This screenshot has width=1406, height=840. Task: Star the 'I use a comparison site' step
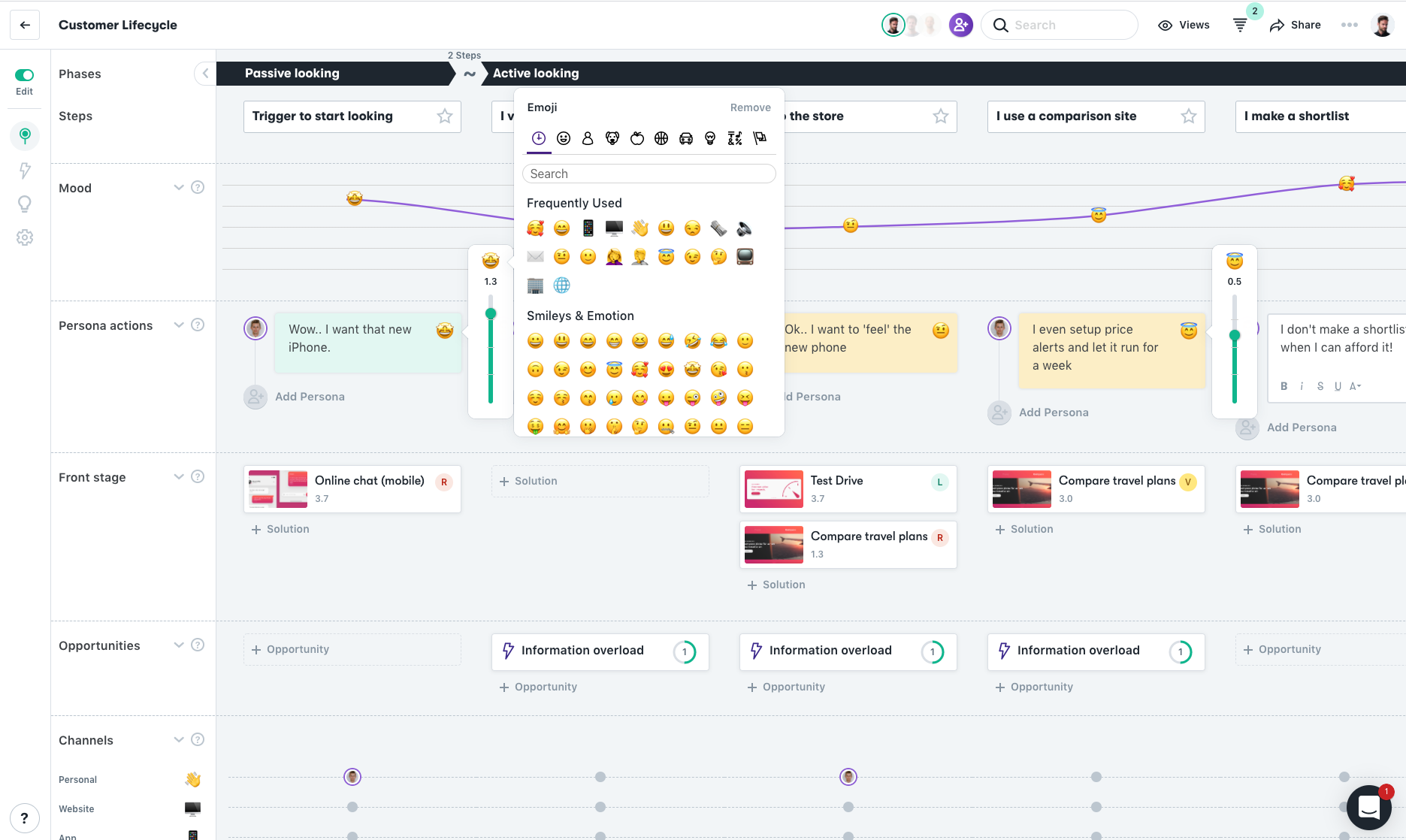point(1188,116)
